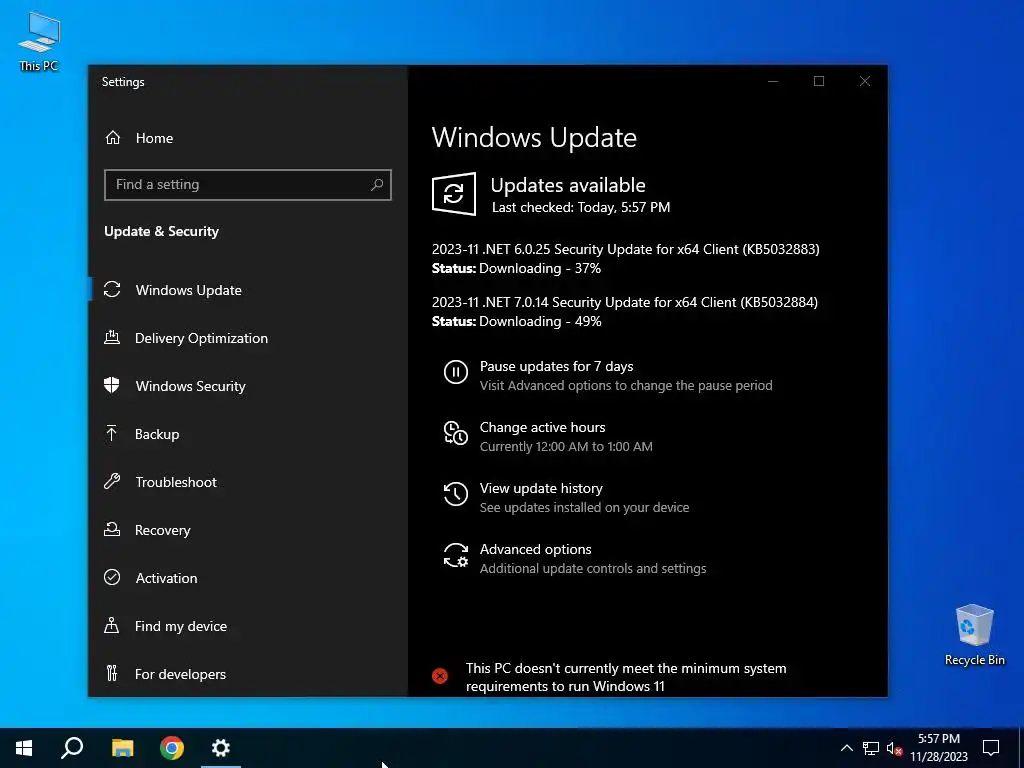The height and width of the screenshot is (768, 1024).
Task: Go to Settings Home
Action: pos(154,138)
